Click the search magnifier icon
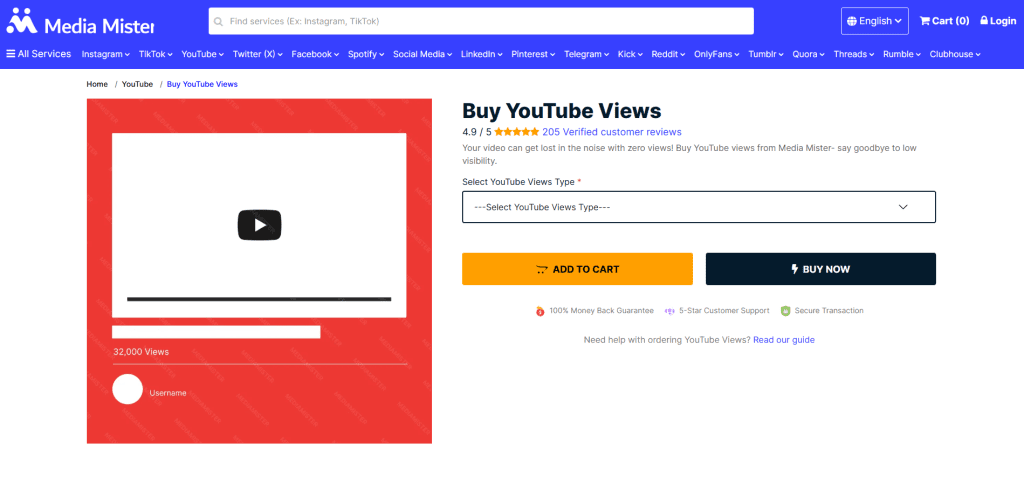1024x484 pixels. tap(218, 22)
